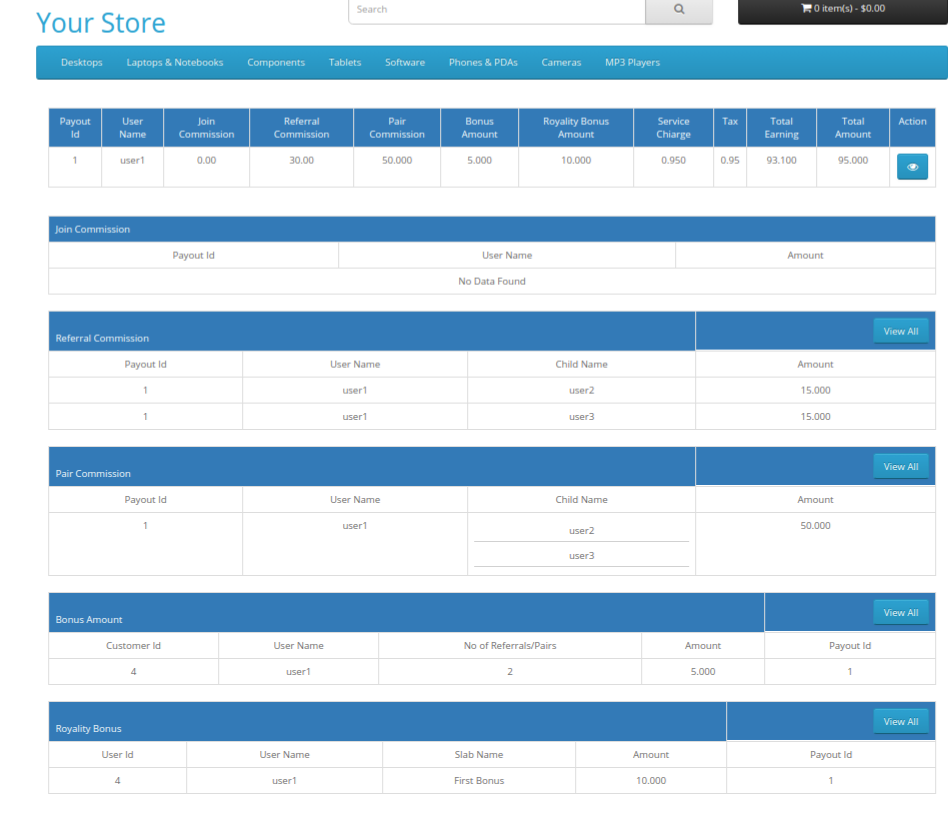Open the MP3 Players category
This screenshot has width=948, height=826.
coord(632,62)
